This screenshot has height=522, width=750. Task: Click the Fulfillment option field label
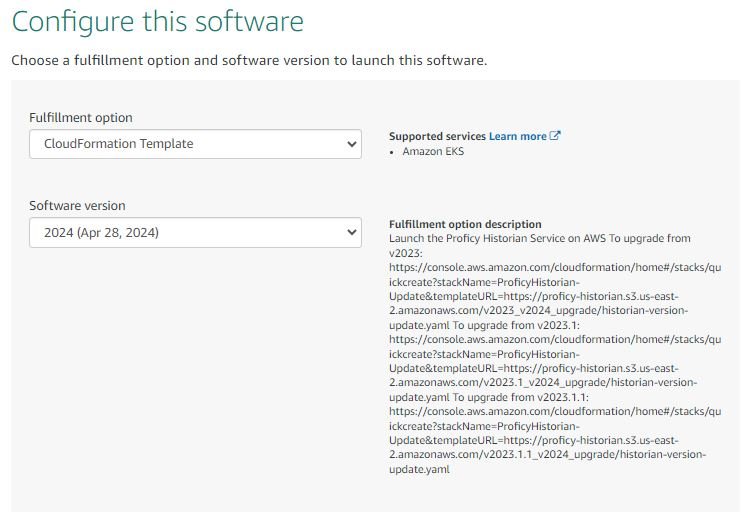click(81, 117)
